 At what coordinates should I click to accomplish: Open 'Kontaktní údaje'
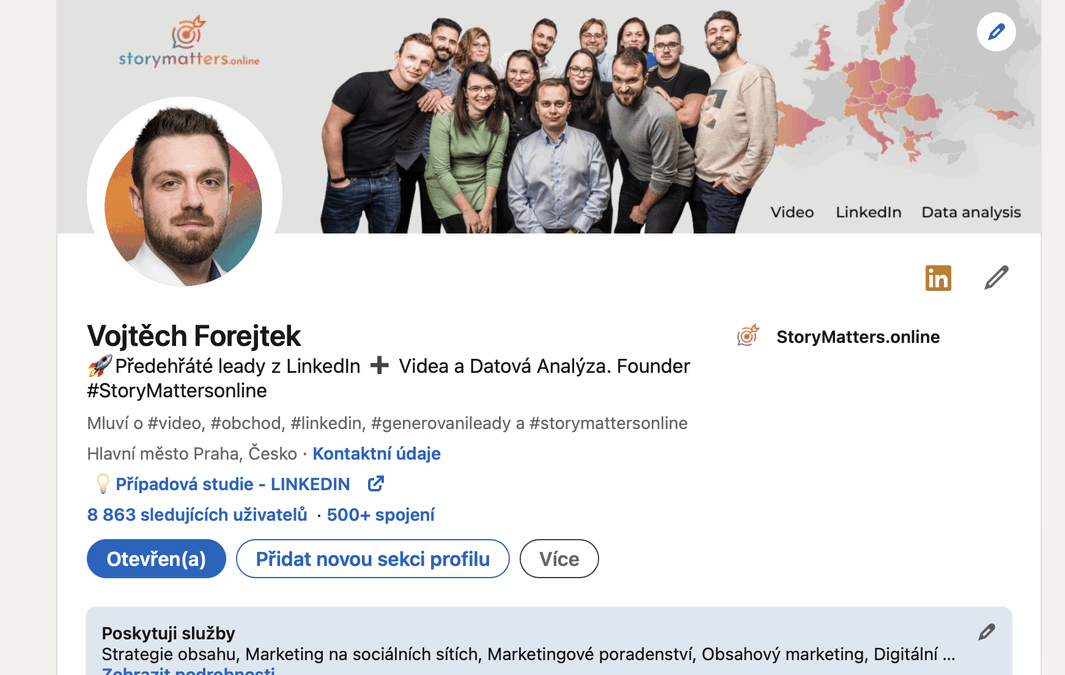tap(377, 453)
